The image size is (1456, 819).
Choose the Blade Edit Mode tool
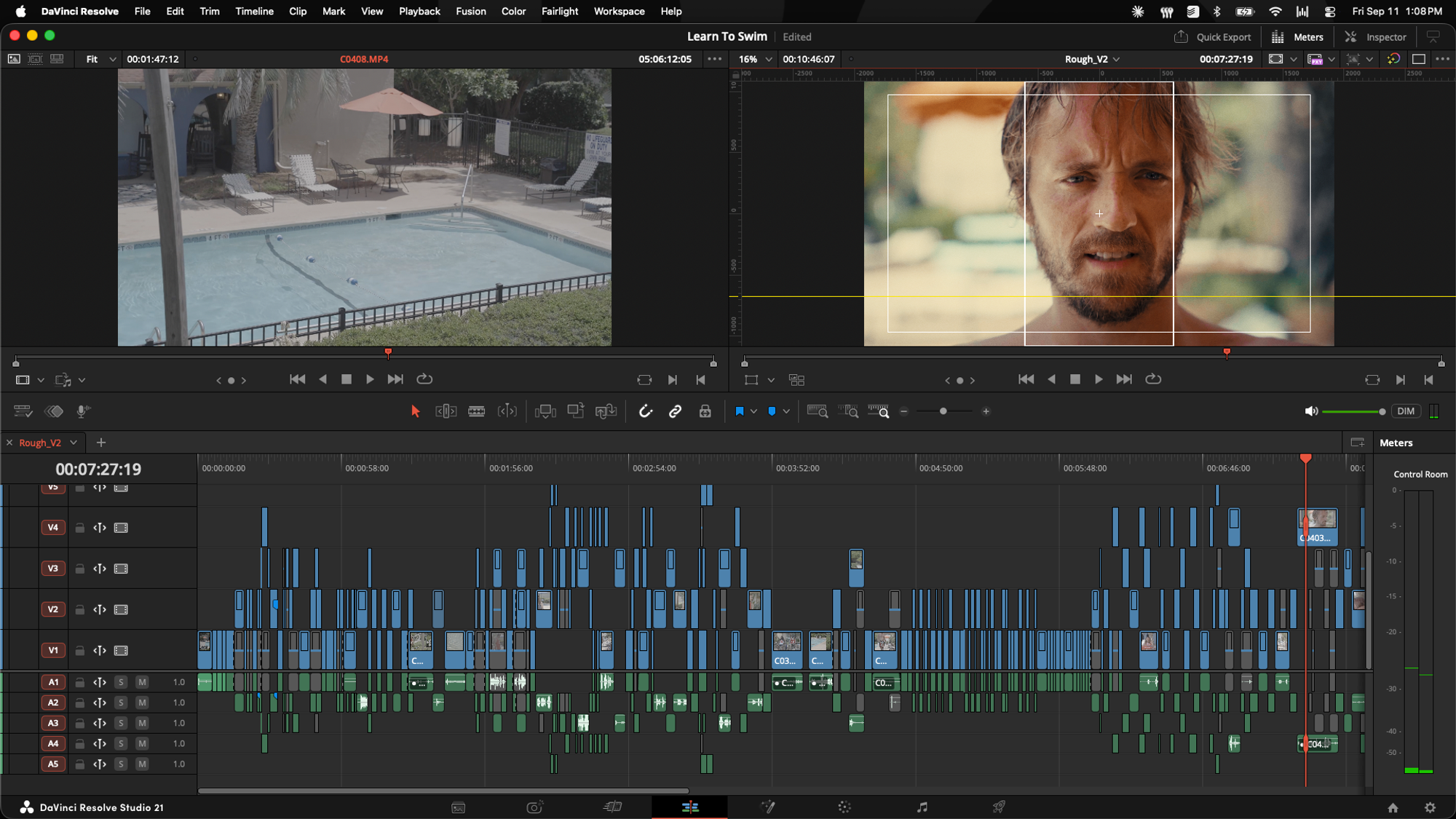pyautogui.click(x=476, y=411)
